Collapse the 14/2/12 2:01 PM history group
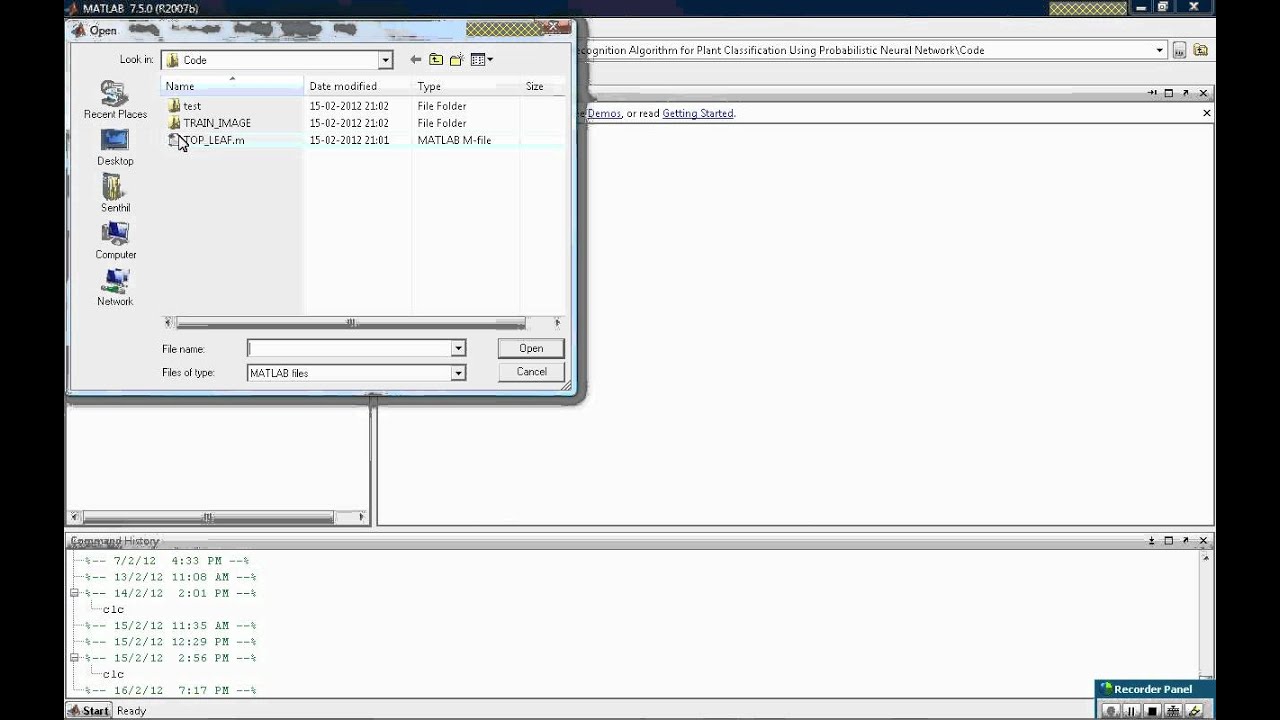Viewport: 1280px width, 720px height. pyautogui.click(x=74, y=593)
